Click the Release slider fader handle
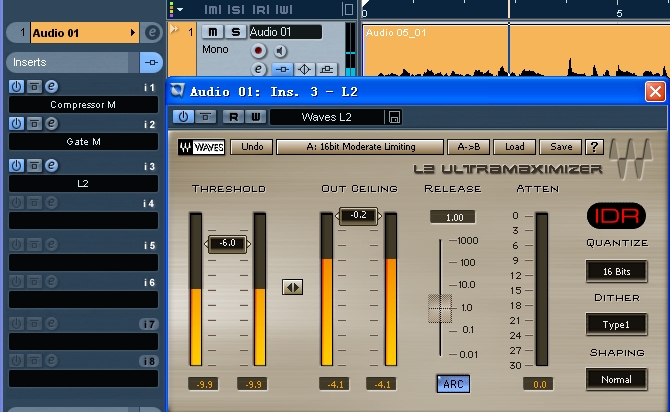The width and height of the screenshot is (670, 412). pyautogui.click(x=440, y=308)
